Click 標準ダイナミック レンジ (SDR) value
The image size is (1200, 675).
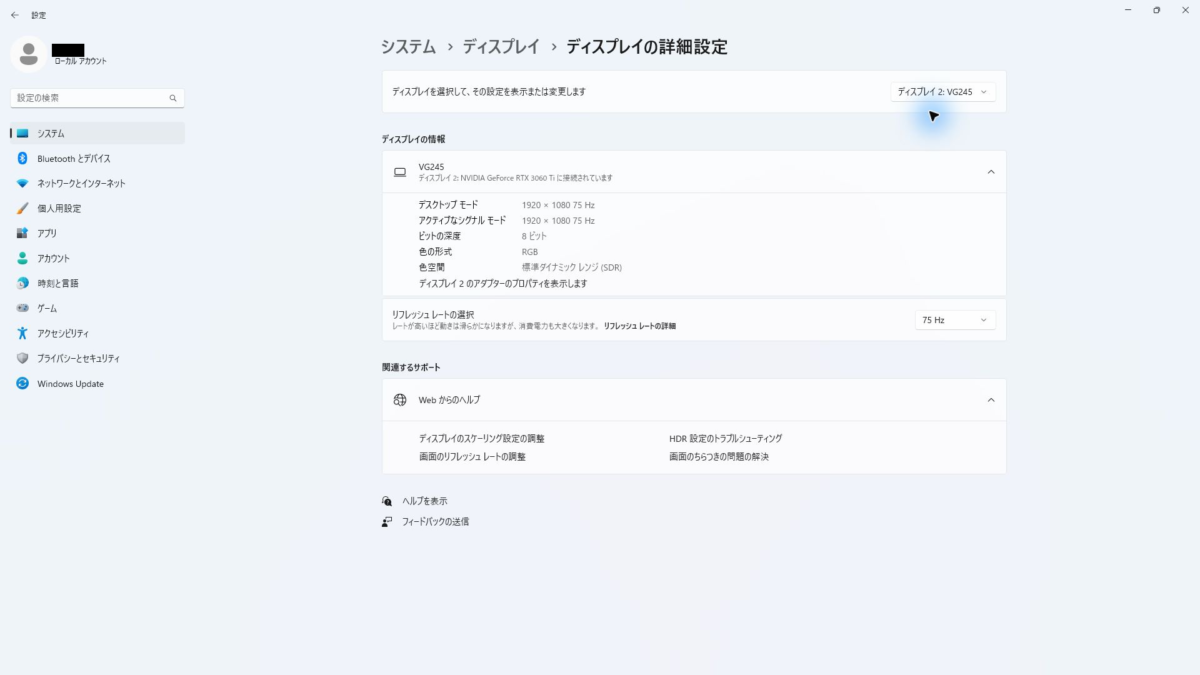(572, 267)
